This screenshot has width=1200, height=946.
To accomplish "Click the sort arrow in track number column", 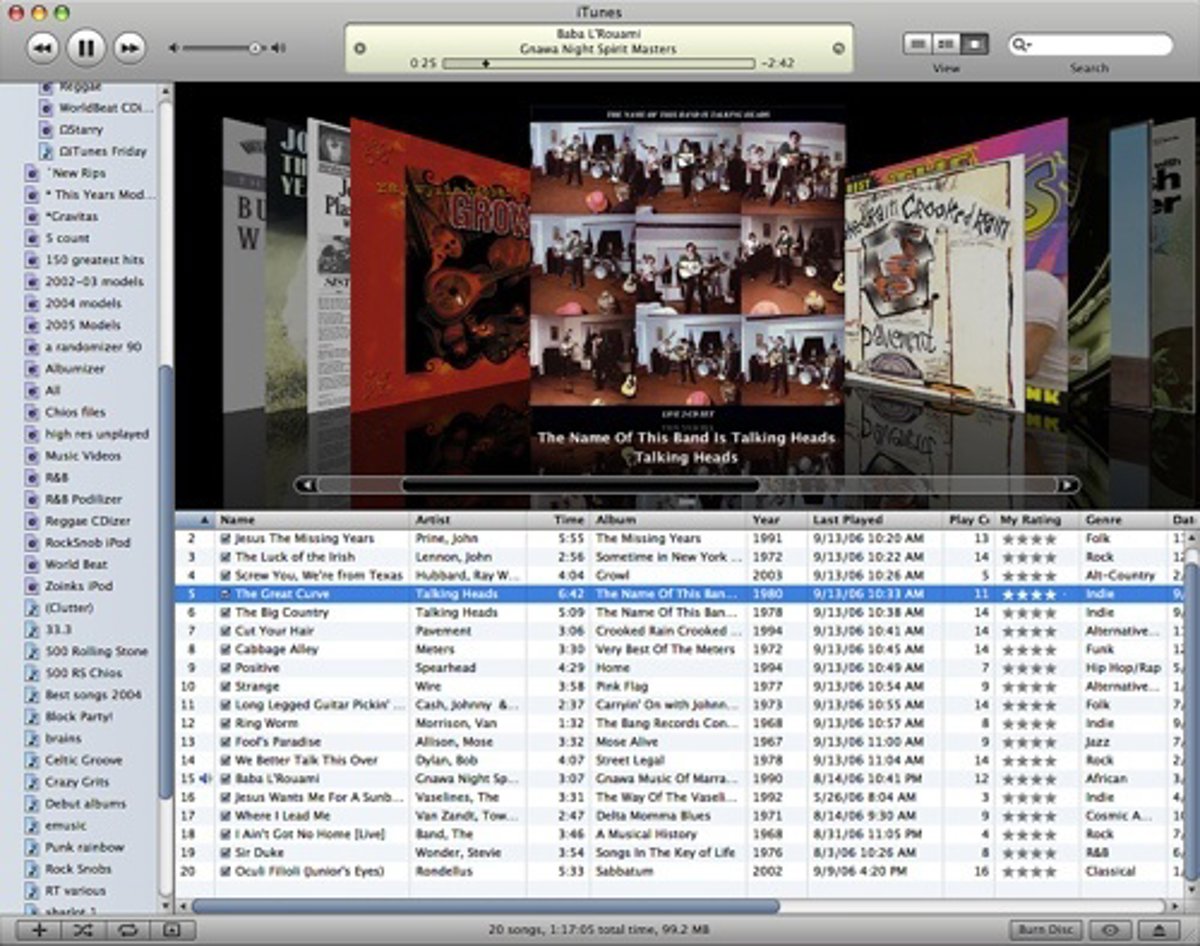I will pyautogui.click(x=204, y=520).
